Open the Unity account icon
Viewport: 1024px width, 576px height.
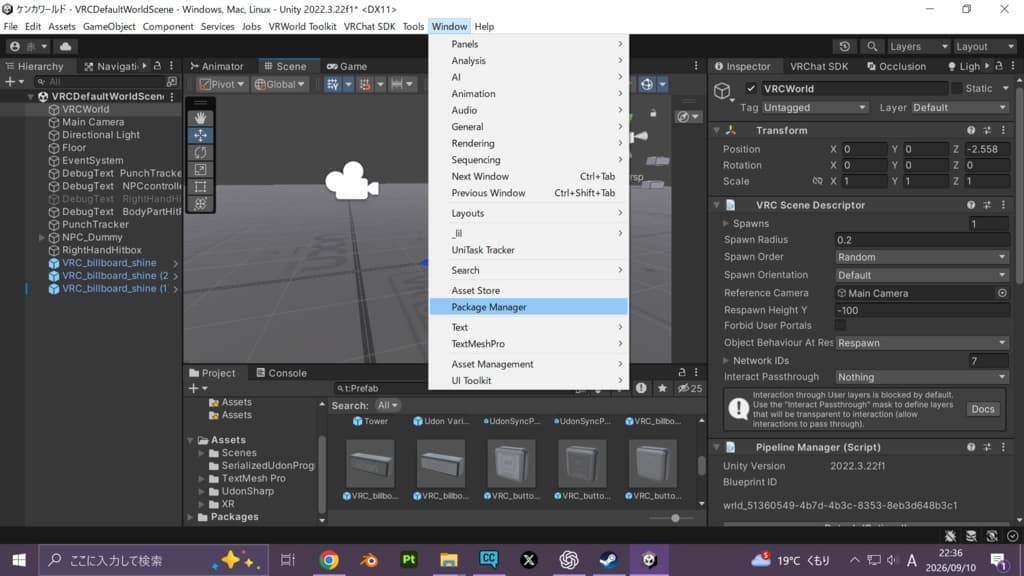[x=14, y=46]
